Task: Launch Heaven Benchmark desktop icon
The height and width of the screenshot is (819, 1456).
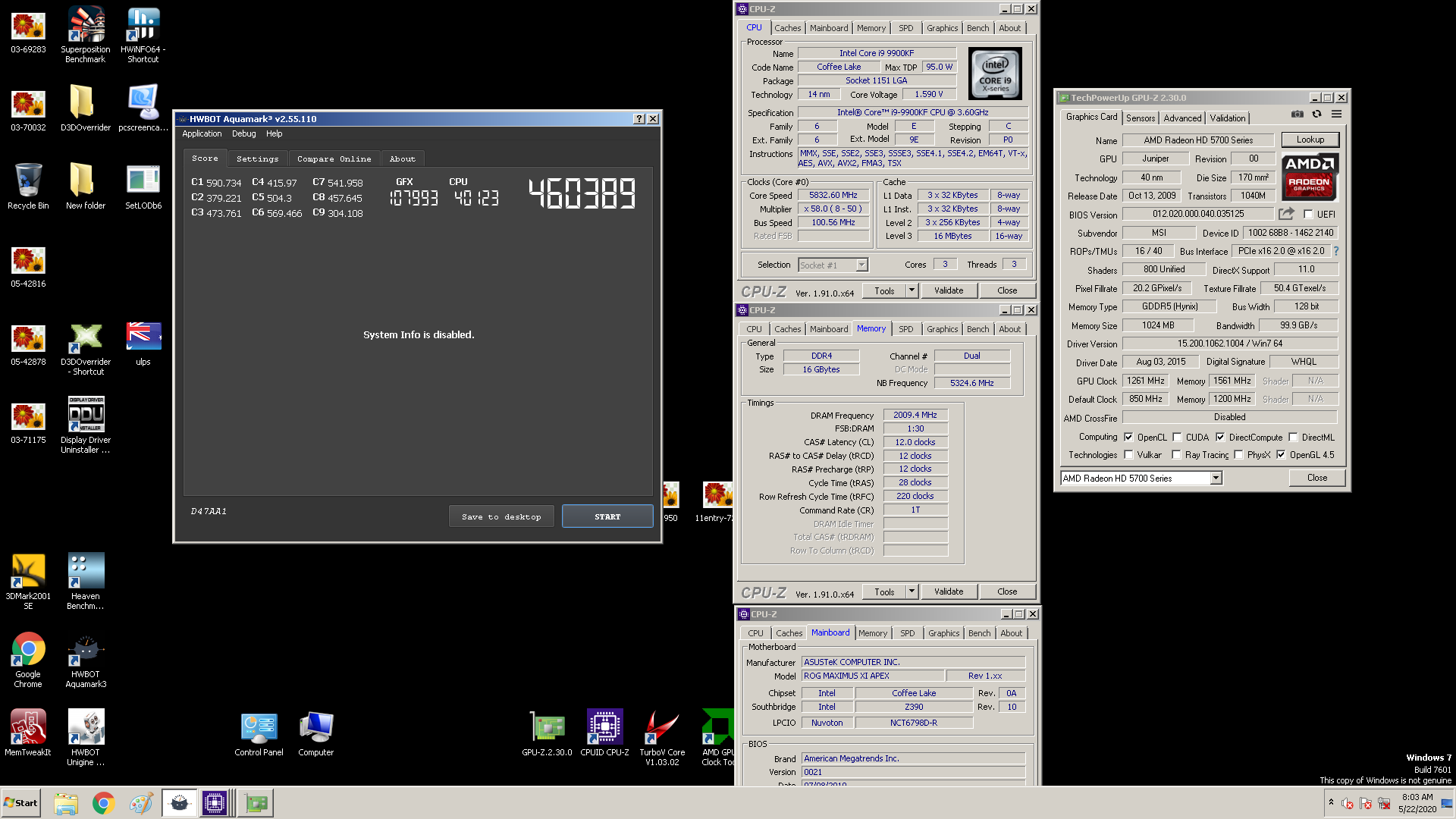Action: (x=86, y=581)
